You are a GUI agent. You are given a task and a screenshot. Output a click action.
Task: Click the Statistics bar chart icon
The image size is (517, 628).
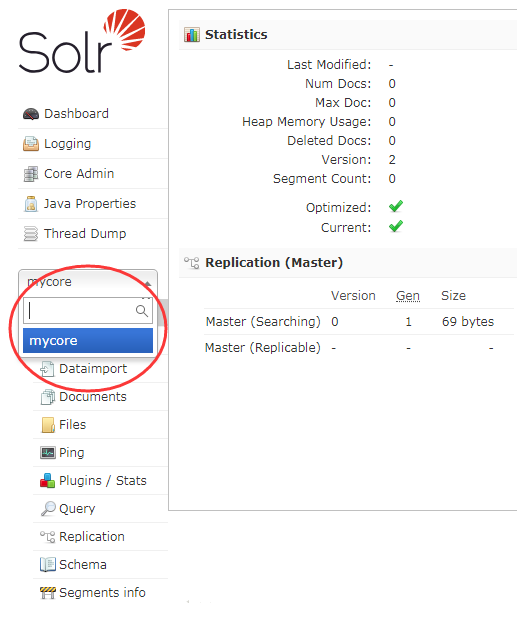click(192, 35)
